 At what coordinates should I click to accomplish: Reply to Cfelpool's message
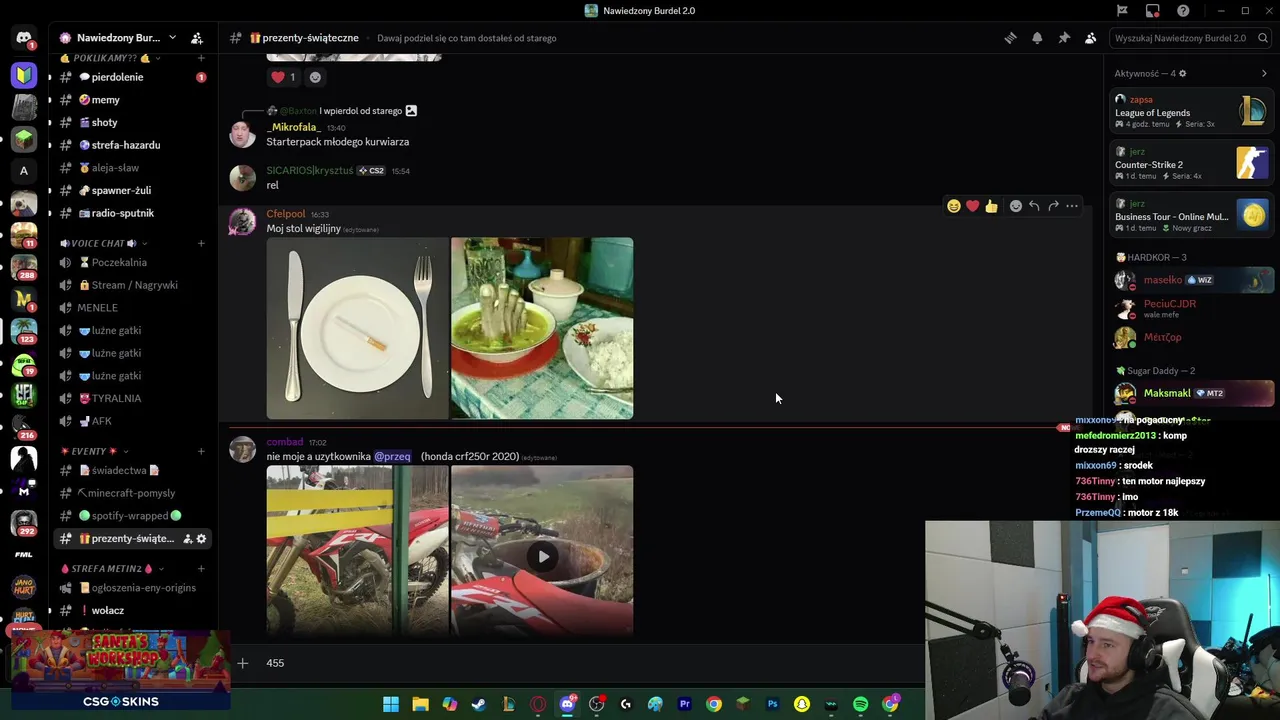pyautogui.click(x=1034, y=206)
